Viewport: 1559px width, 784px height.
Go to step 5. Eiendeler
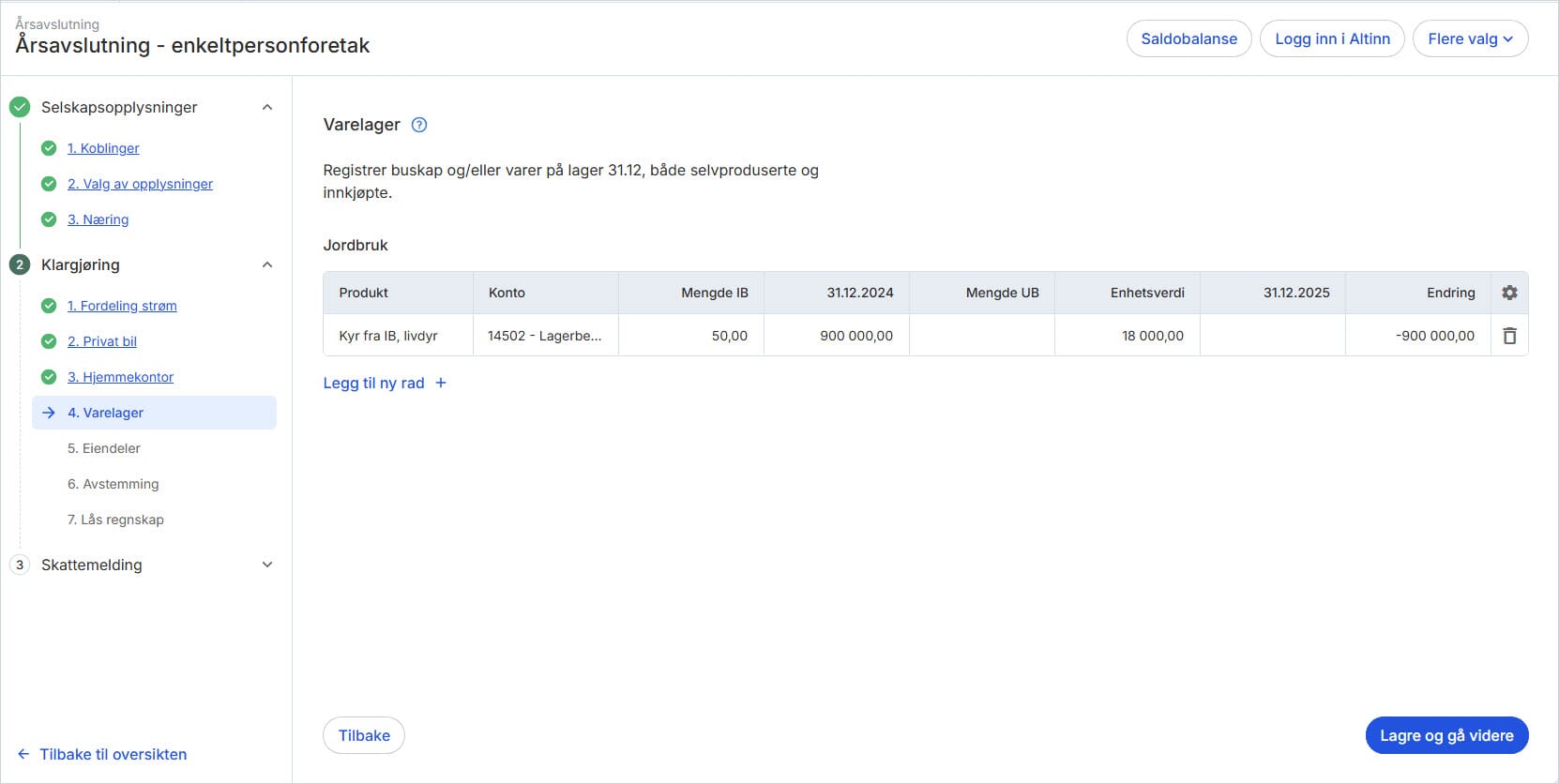point(104,448)
